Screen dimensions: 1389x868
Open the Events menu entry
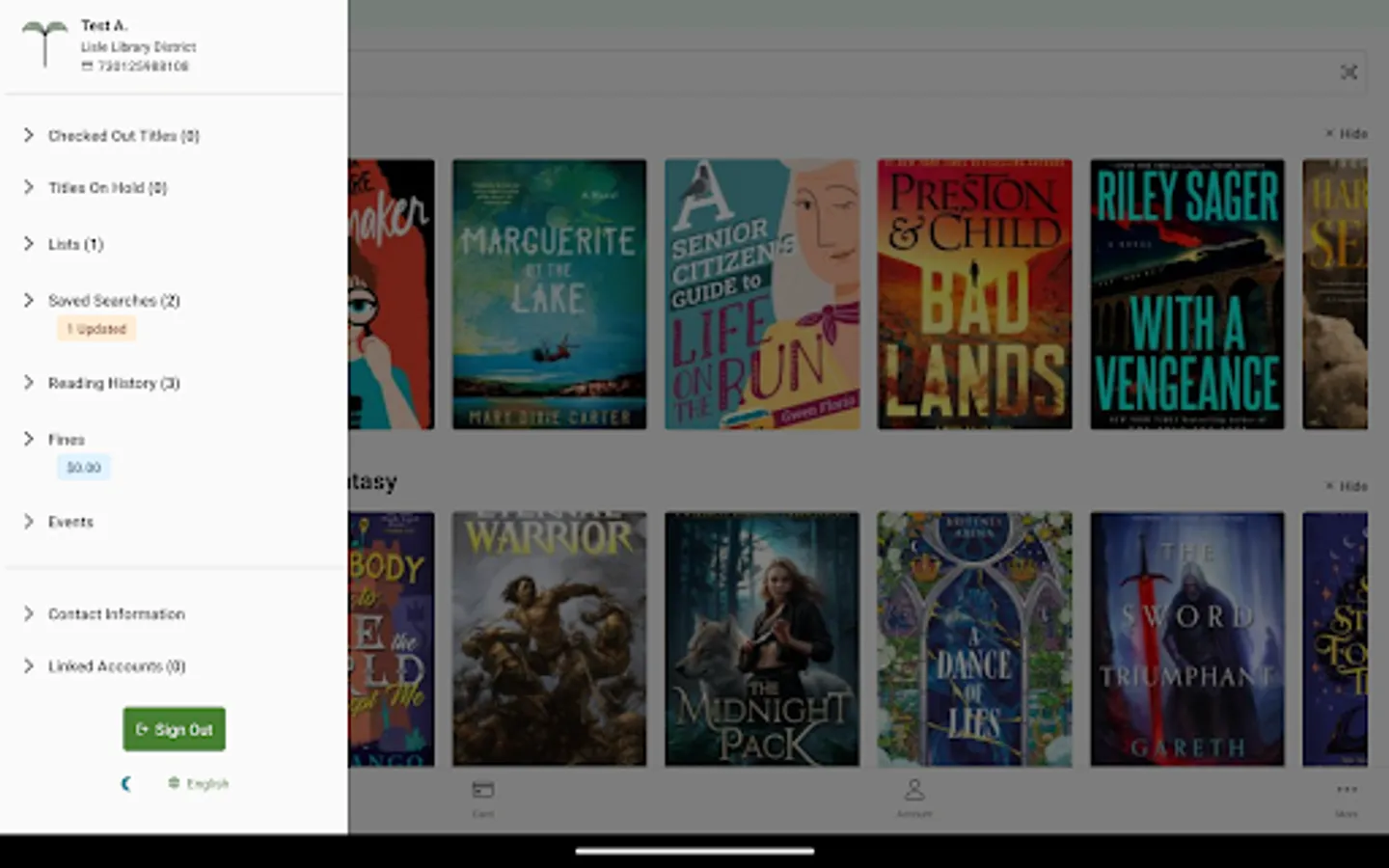[x=70, y=521]
